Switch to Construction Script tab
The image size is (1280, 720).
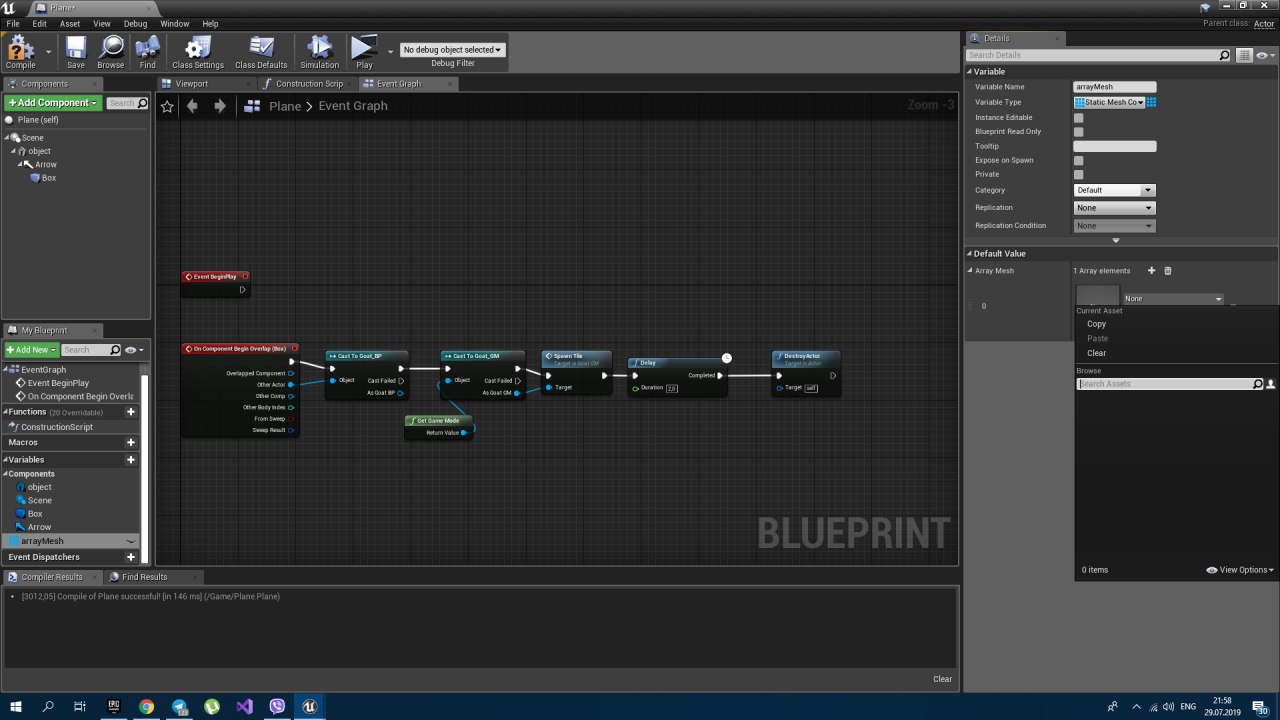(x=309, y=84)
